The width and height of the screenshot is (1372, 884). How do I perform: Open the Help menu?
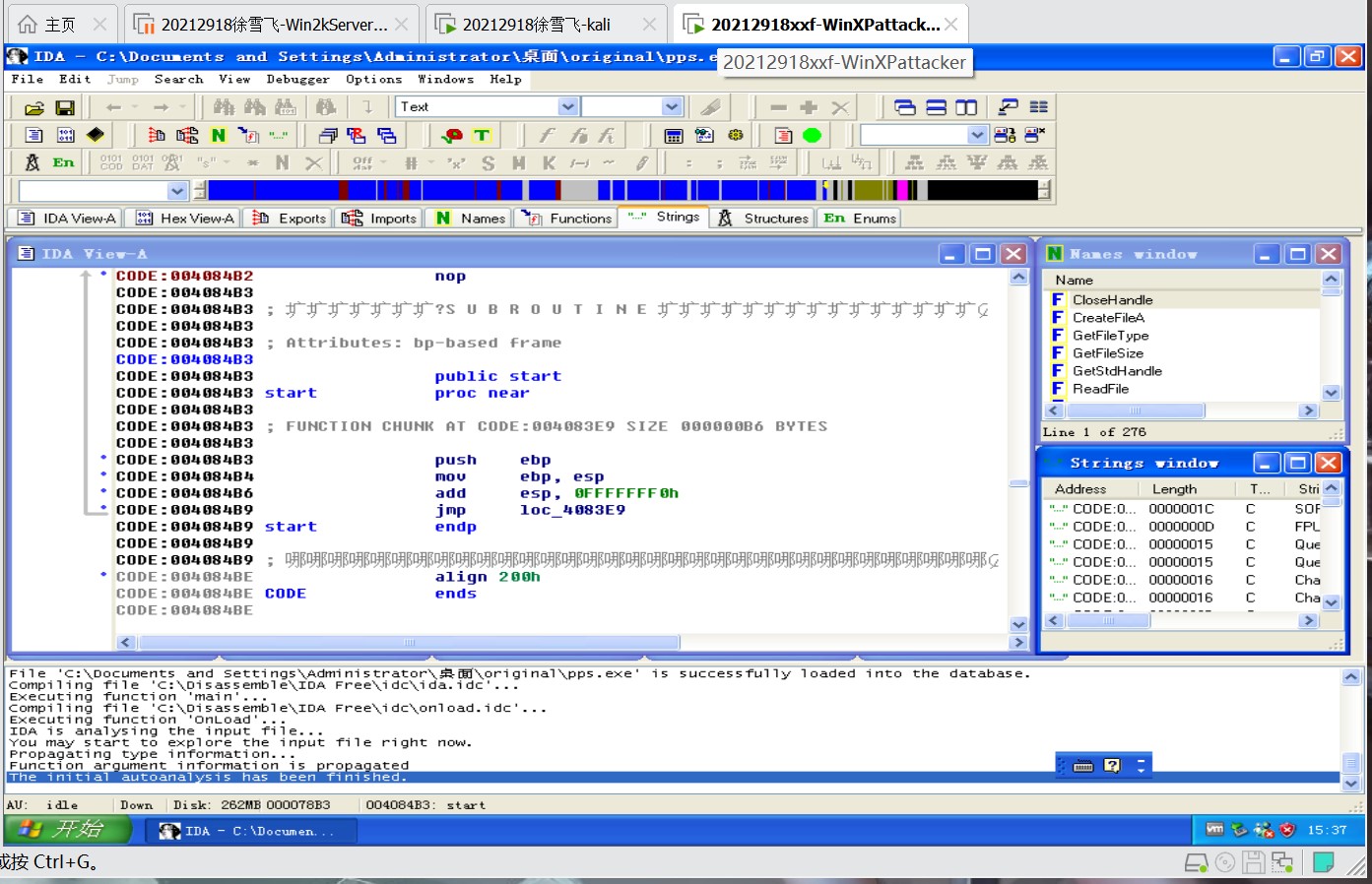click(x=505, y=80)
